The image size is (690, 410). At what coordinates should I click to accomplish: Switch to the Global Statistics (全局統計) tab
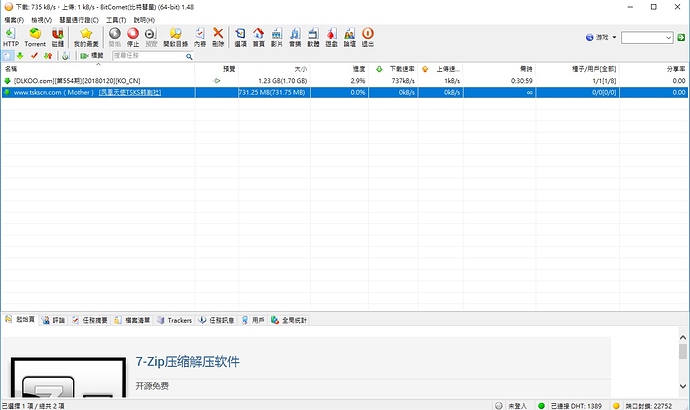pos(289,320)
